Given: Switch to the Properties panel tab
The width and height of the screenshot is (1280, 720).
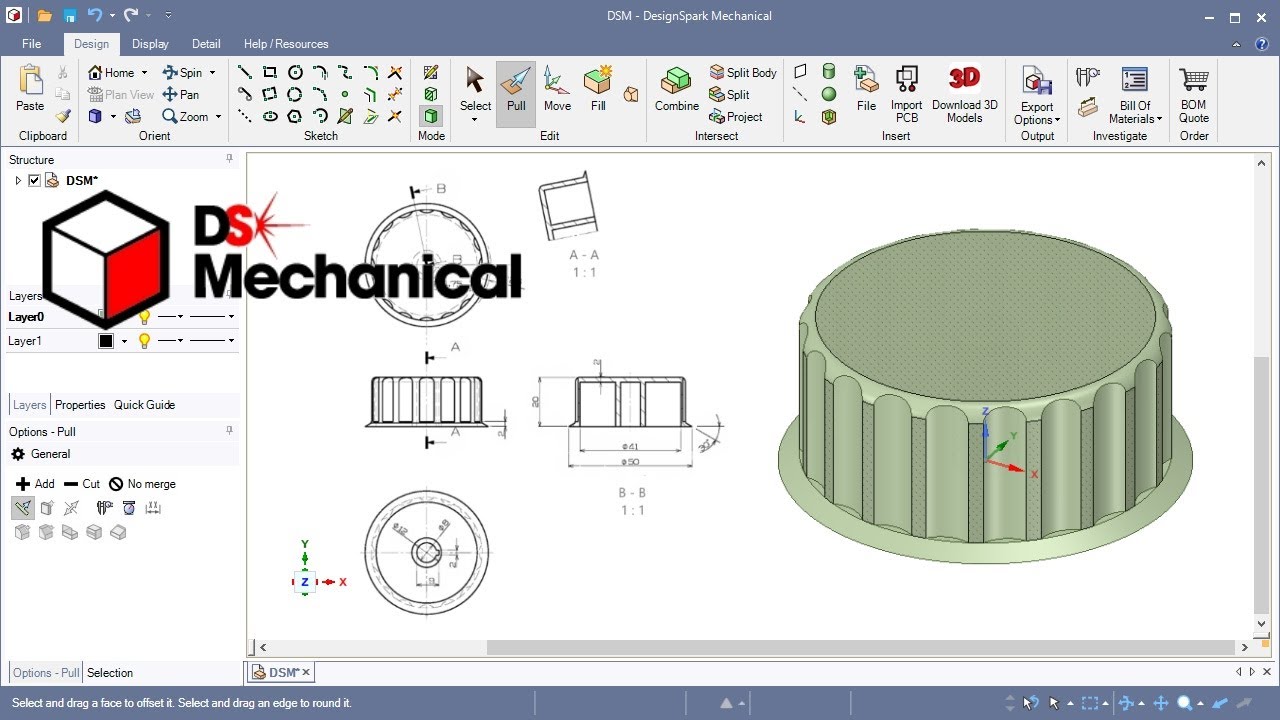Looking at the screenshot, I should [x=80, y=405].
